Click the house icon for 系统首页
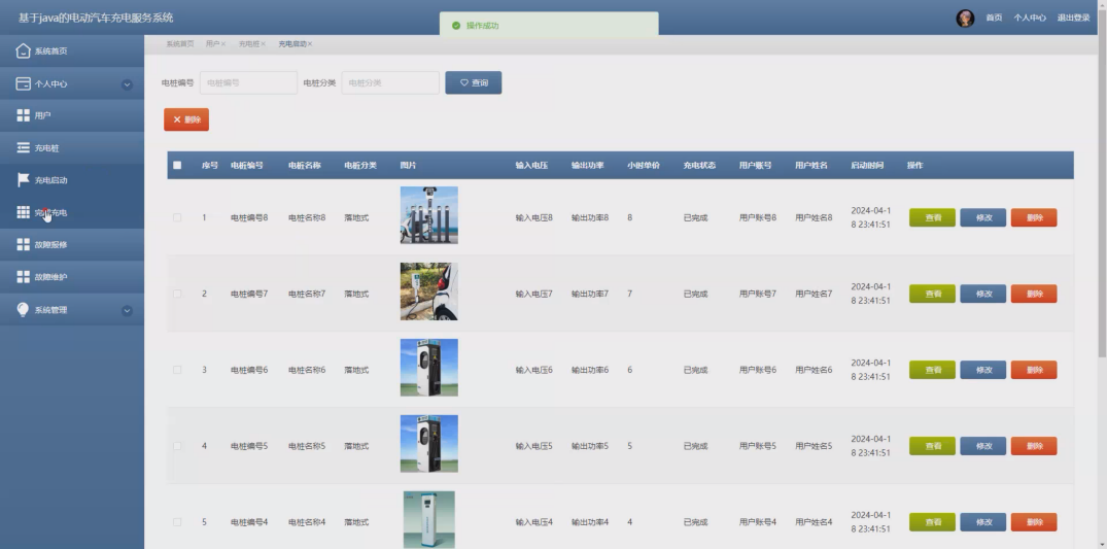Screen dimensions: 1108x549 [23, 51]
